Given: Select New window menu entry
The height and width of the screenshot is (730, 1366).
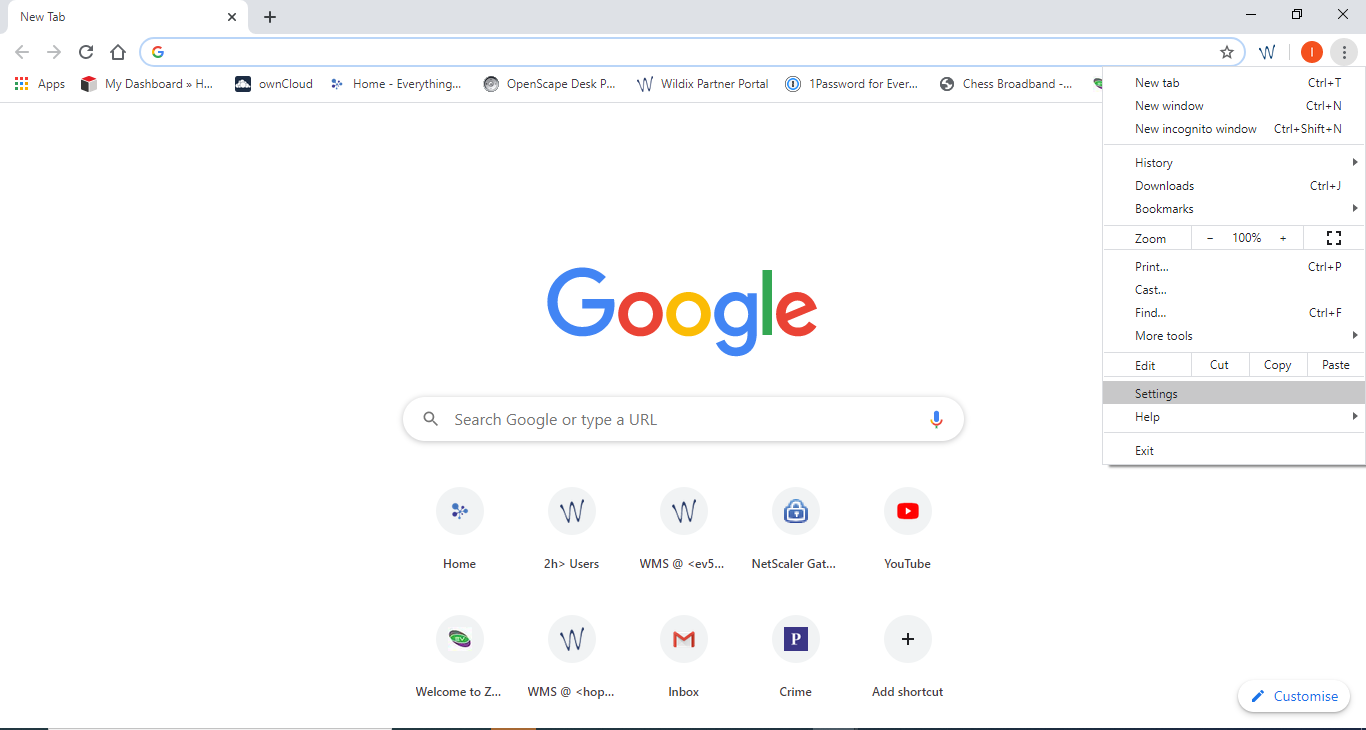Looking at the screenshot, I should click(1234, 106).
